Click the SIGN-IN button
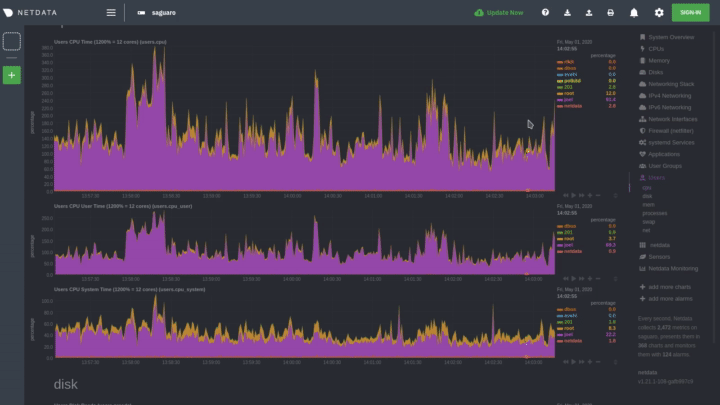 [691, 12]
